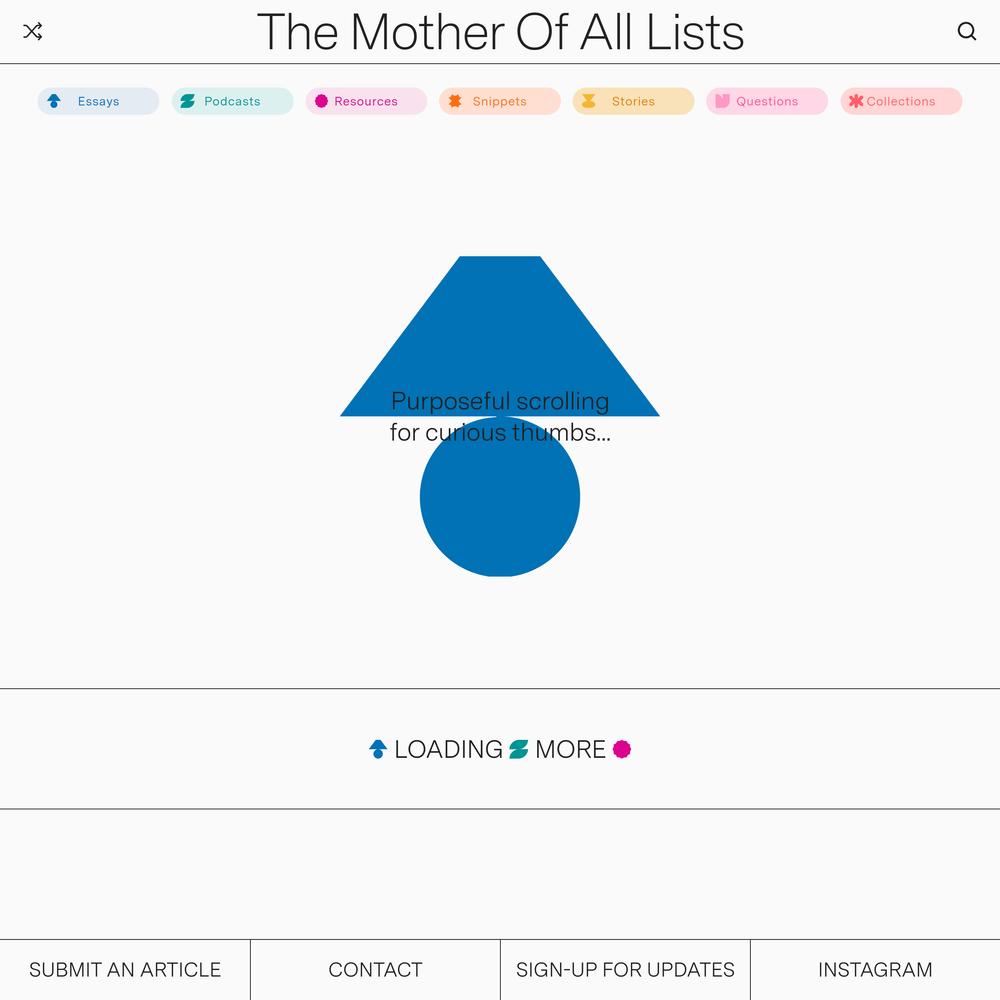Click the Loading More text
The height and width of the screenshot is (1000, 1000).
coord(500,749)
